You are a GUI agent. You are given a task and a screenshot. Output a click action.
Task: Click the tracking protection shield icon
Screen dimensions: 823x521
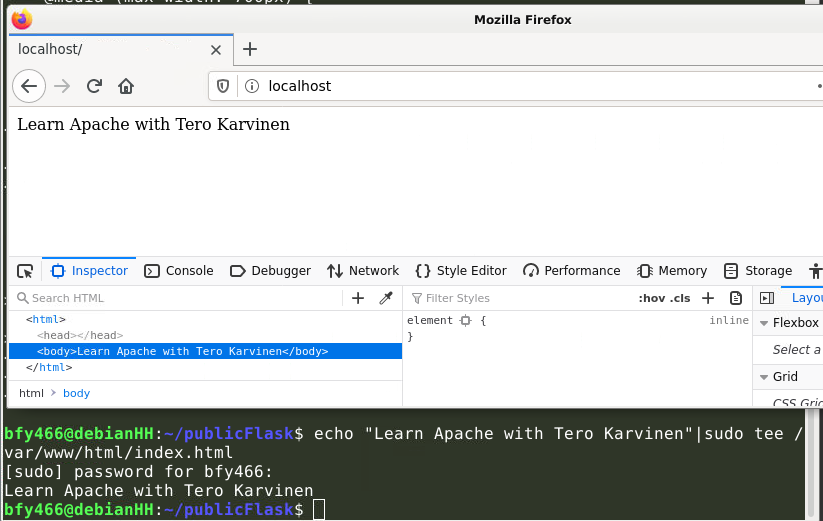[224, 86]
